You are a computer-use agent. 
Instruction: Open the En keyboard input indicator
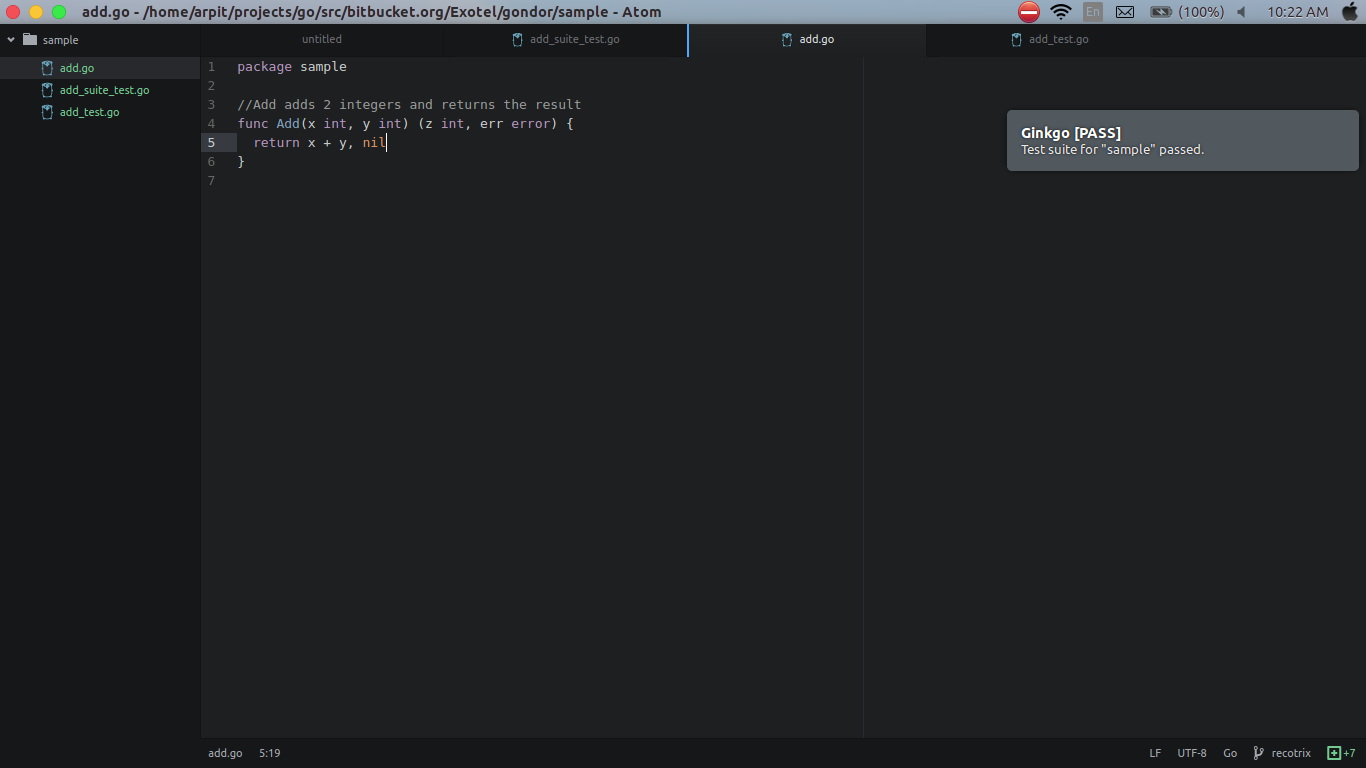coord(1093,12)
